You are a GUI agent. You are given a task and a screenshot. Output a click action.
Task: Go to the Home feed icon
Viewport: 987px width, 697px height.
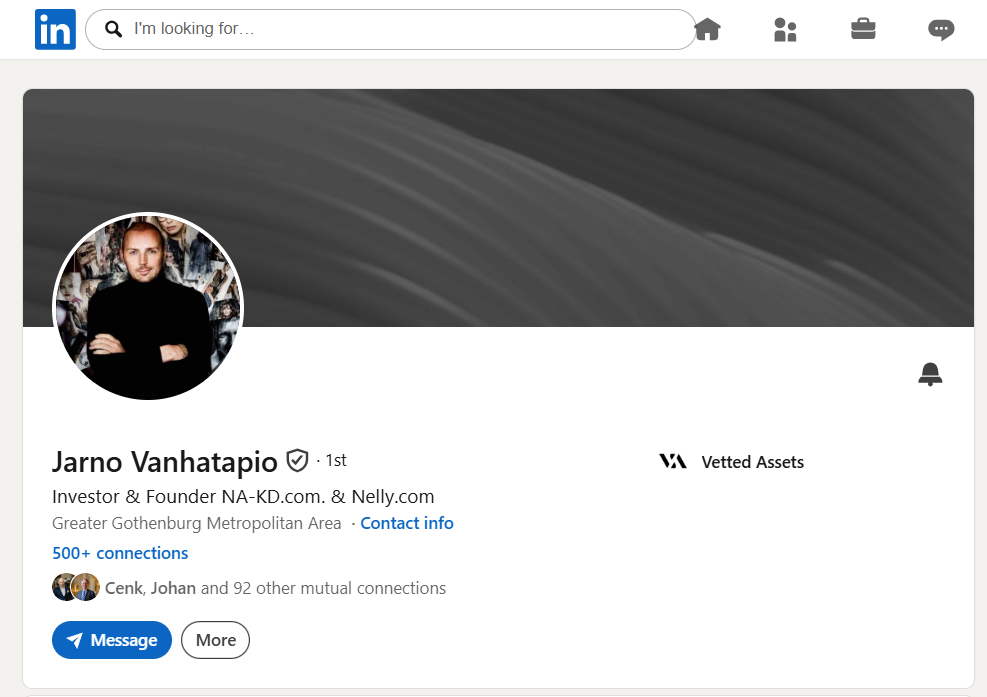pyautogui.click(x=708, y=29)
